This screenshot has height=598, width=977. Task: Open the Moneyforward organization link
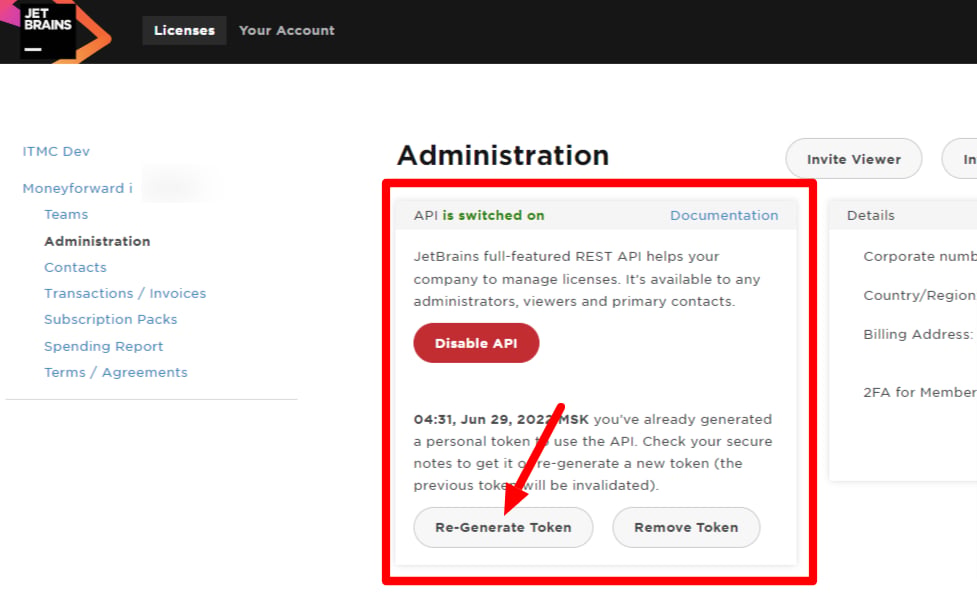[78, 188]
